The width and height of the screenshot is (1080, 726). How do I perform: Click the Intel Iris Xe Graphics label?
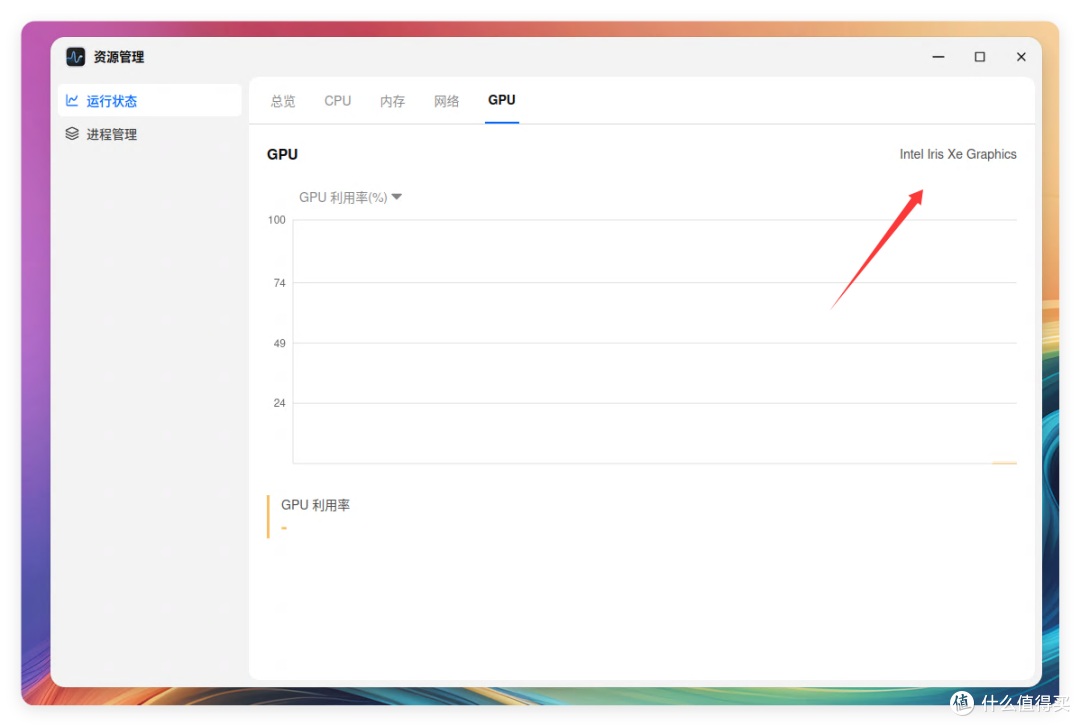[x=957, y=154]
